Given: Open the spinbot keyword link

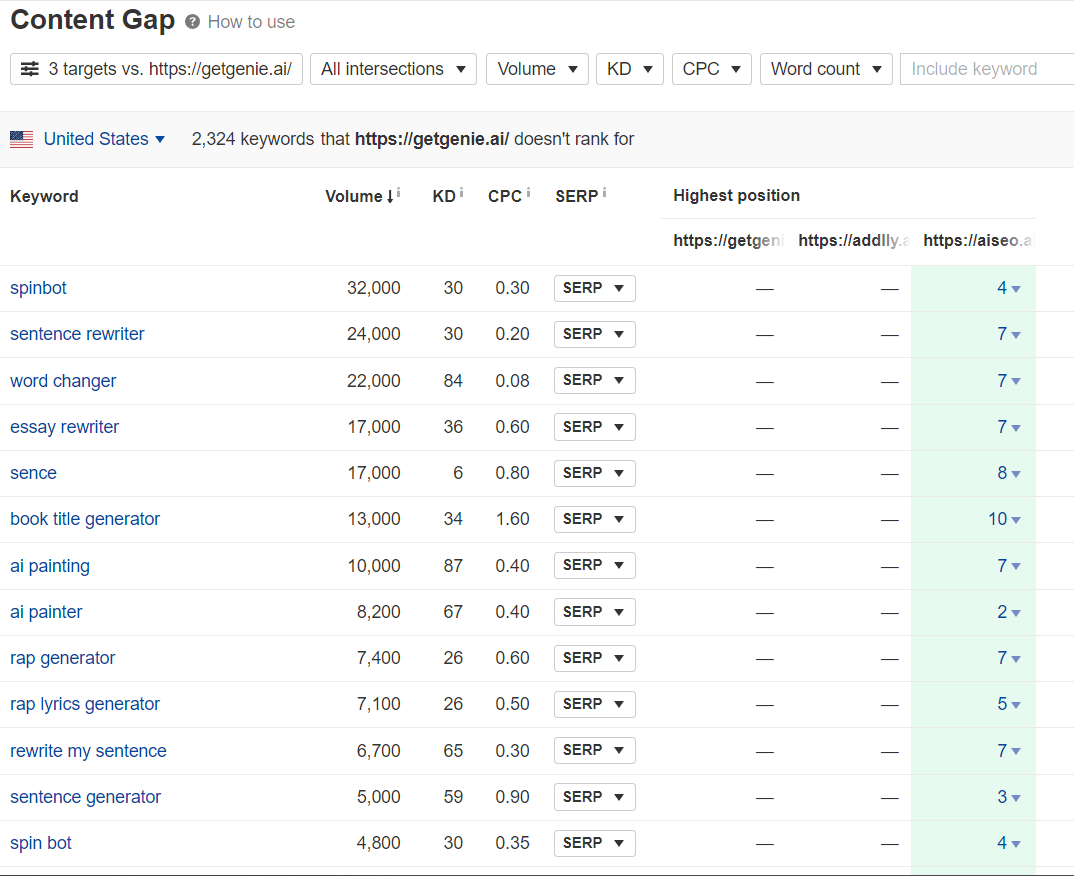Looking at the screenshot, I should (38, 288).
